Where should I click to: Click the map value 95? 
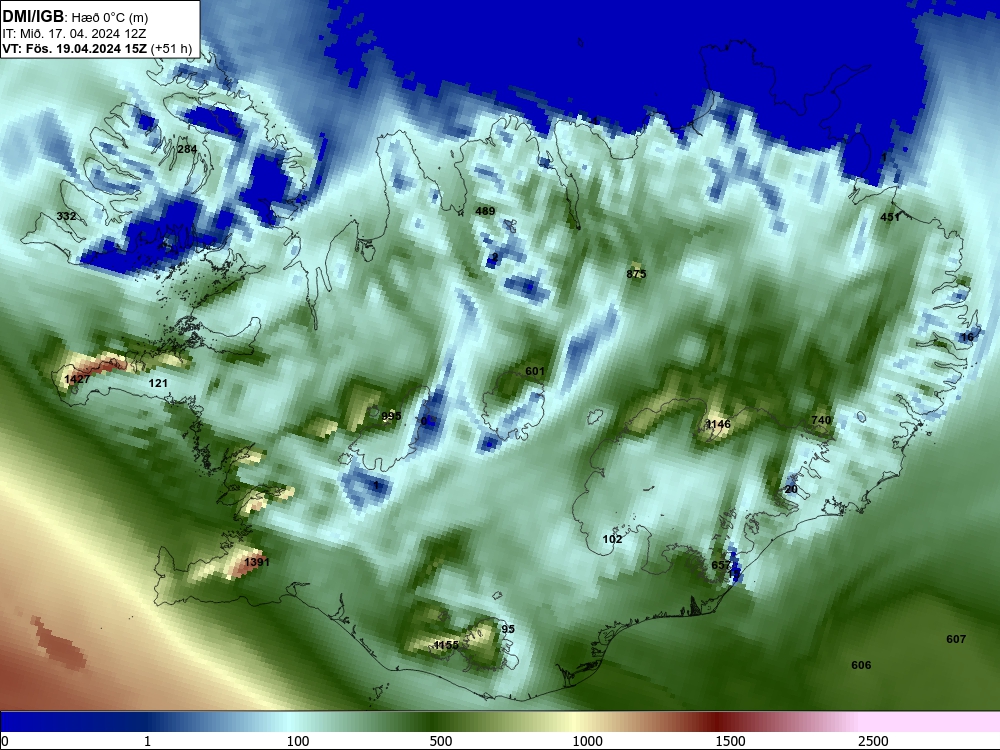click(x=508, y=629)
